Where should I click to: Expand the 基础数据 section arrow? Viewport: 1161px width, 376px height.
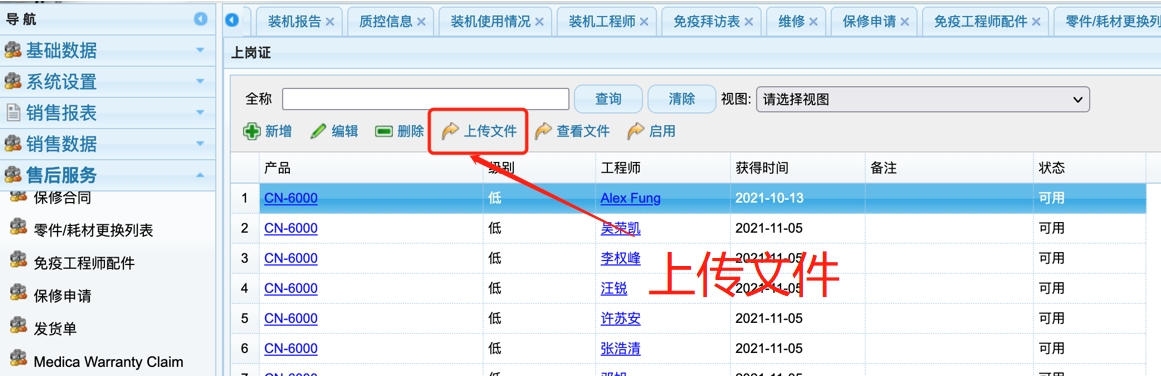pyautogui.click(x=200, y=50)
